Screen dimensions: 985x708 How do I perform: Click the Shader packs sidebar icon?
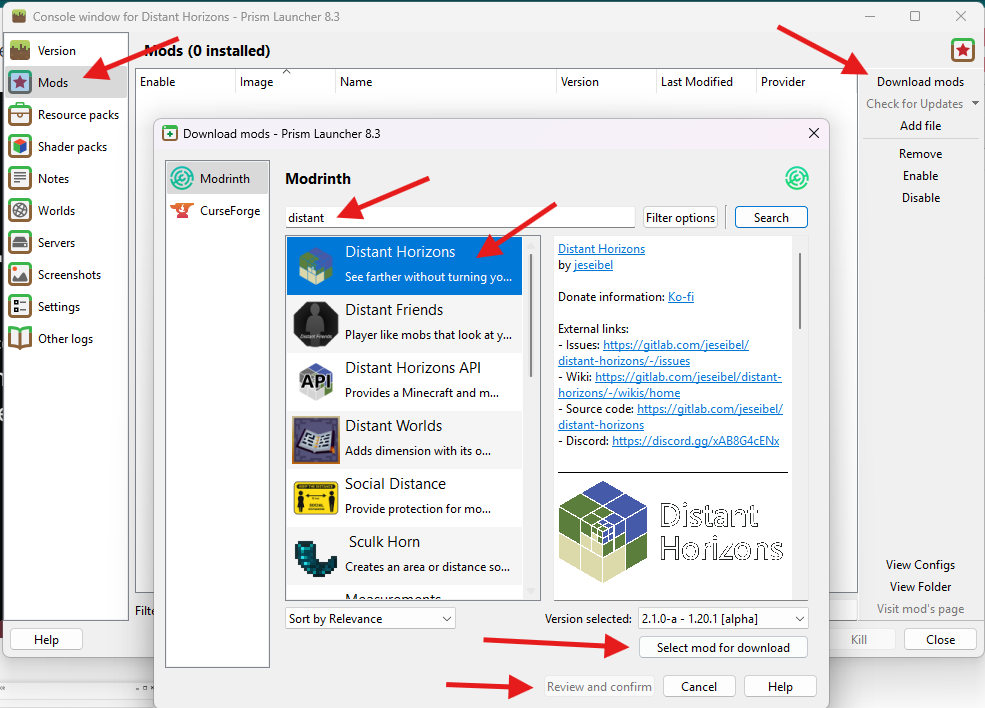click(x=20, y=147)
